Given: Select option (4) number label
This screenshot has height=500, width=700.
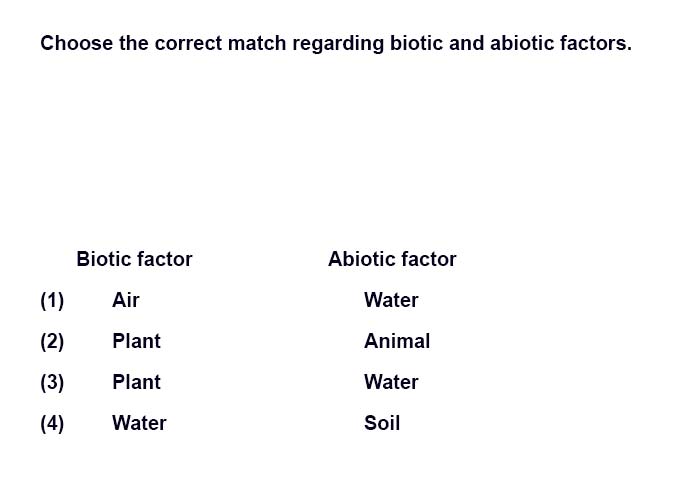Looking at the screenshot, I should pos(52,424).
